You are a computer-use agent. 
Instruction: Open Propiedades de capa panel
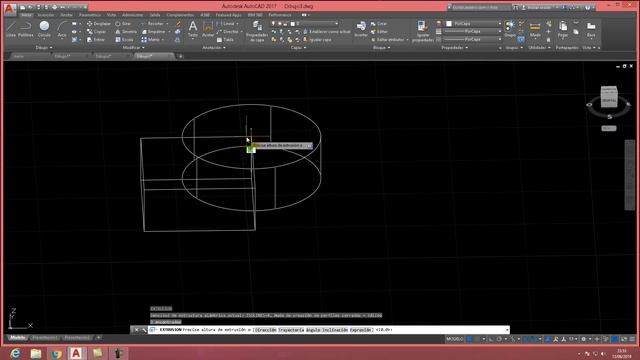pos(257,31)
